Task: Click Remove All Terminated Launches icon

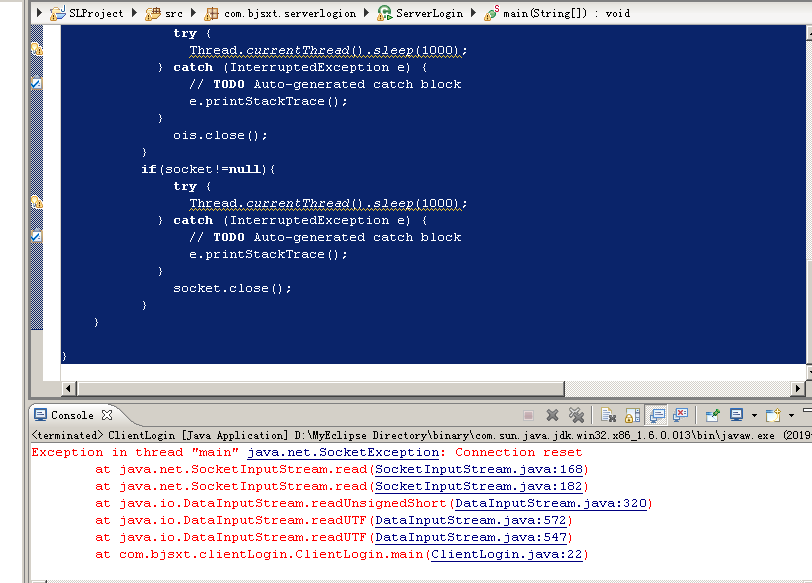Action: [576, 415]
